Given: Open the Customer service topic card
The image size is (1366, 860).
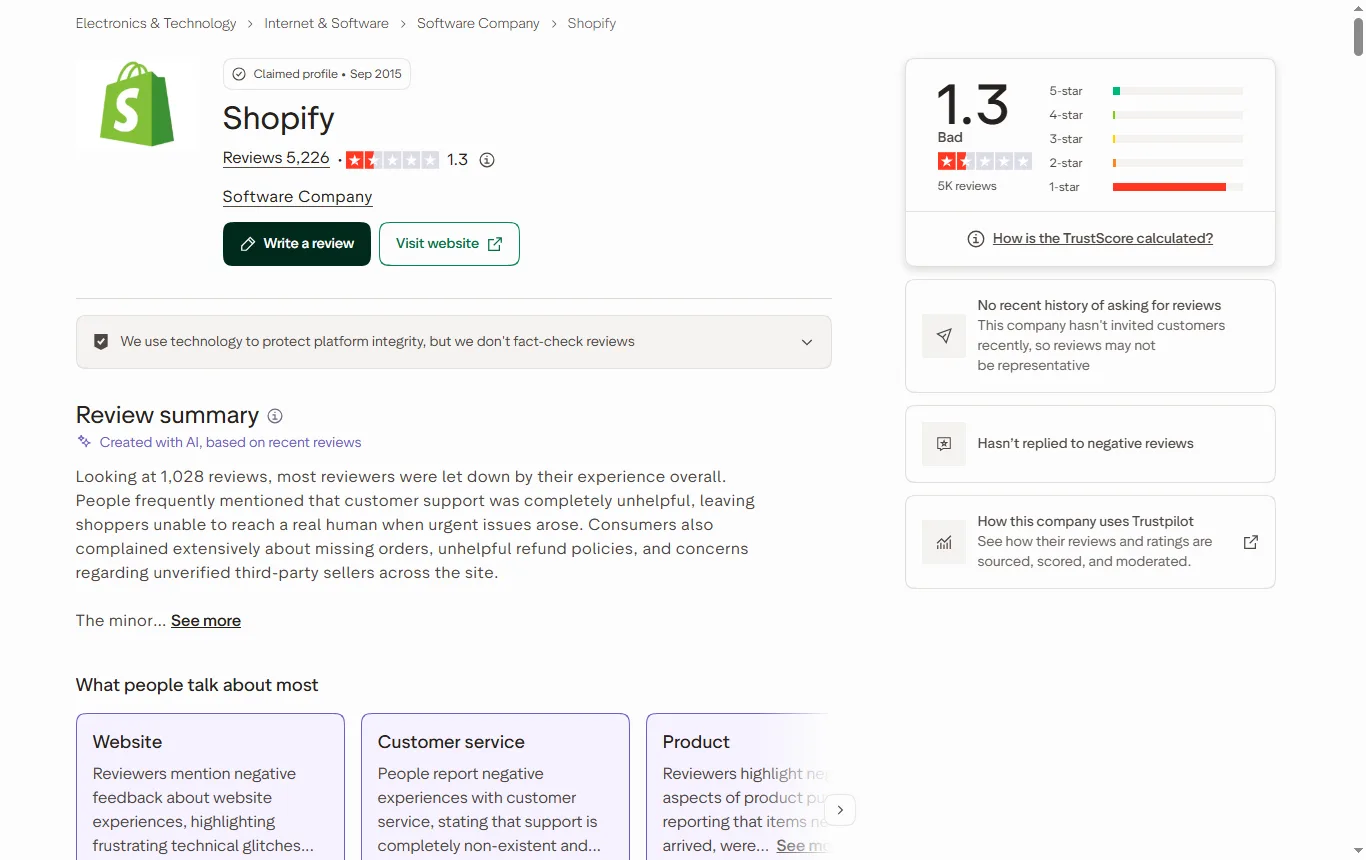Looking at the screenshot, I should point(495,786).
